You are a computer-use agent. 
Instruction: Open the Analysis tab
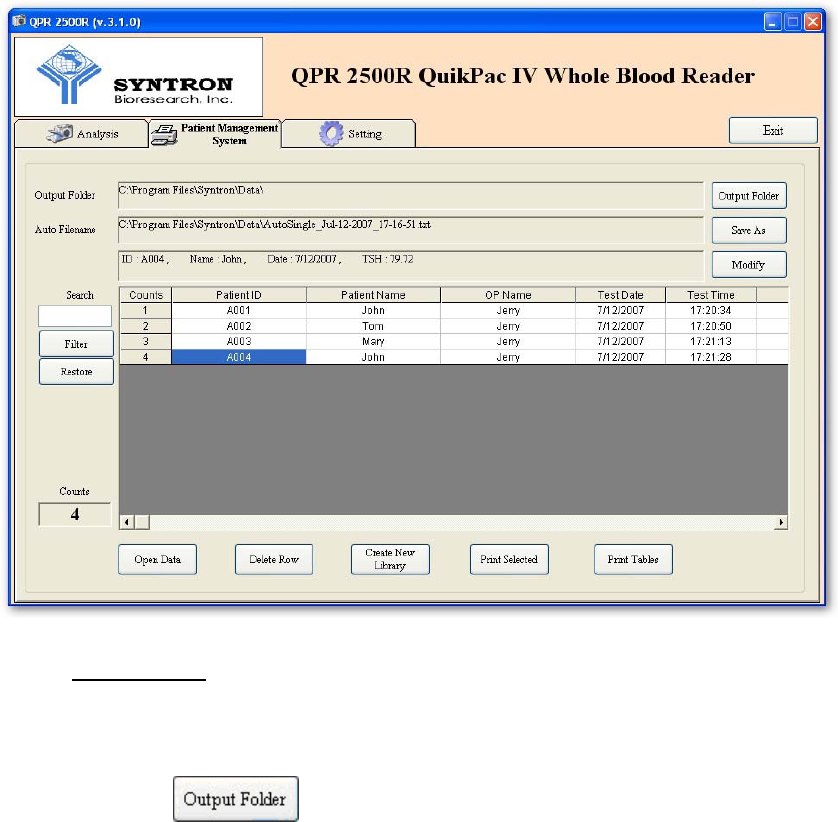tap(81, 134)
